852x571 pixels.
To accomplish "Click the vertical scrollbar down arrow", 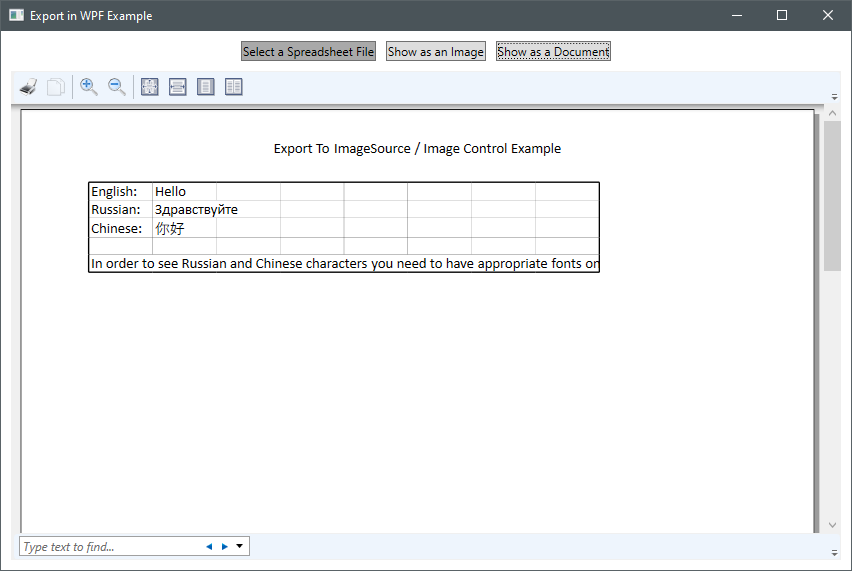I will tap(832, 525).
